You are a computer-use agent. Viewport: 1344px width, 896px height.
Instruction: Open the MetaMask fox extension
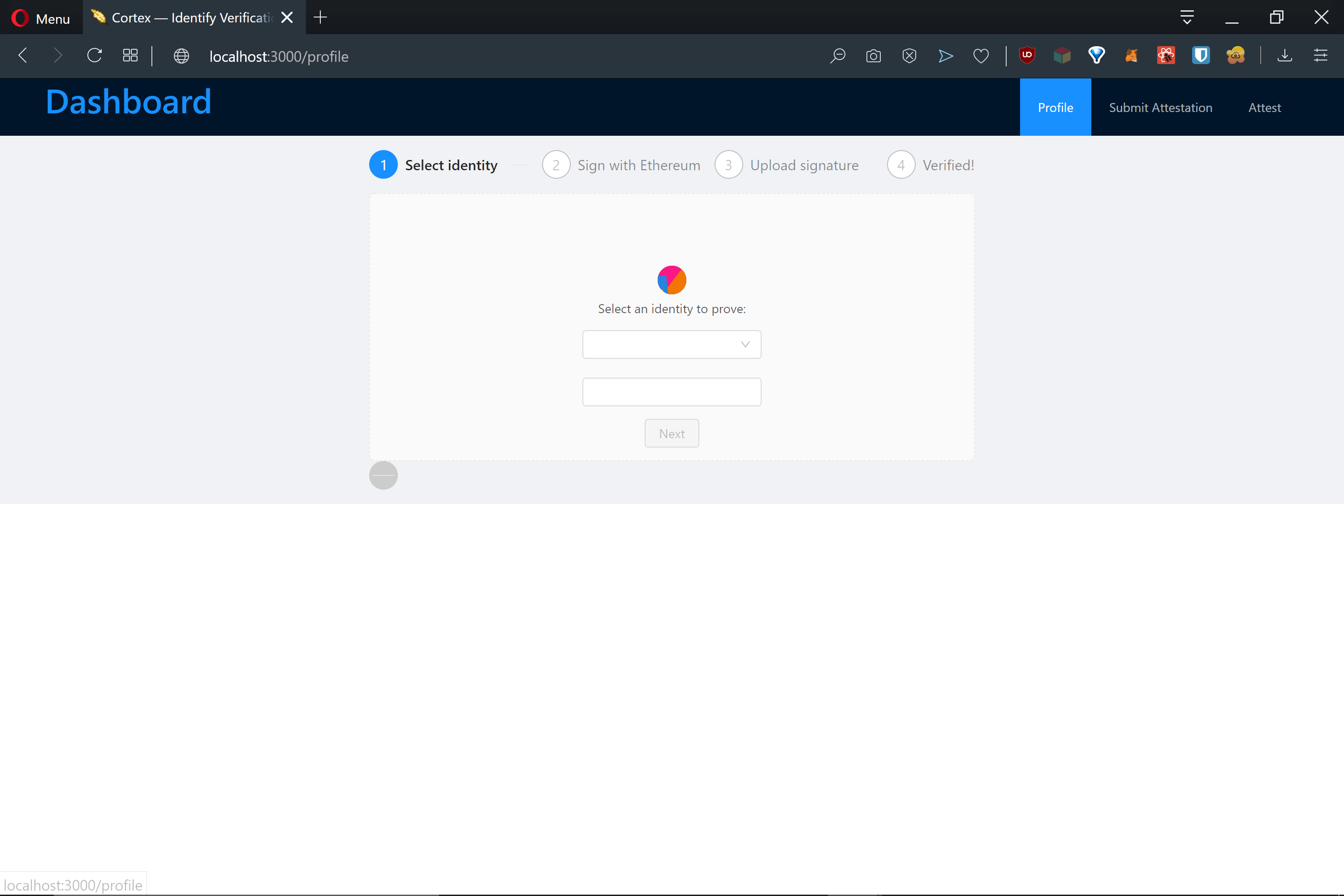(x=1131, y=56)
